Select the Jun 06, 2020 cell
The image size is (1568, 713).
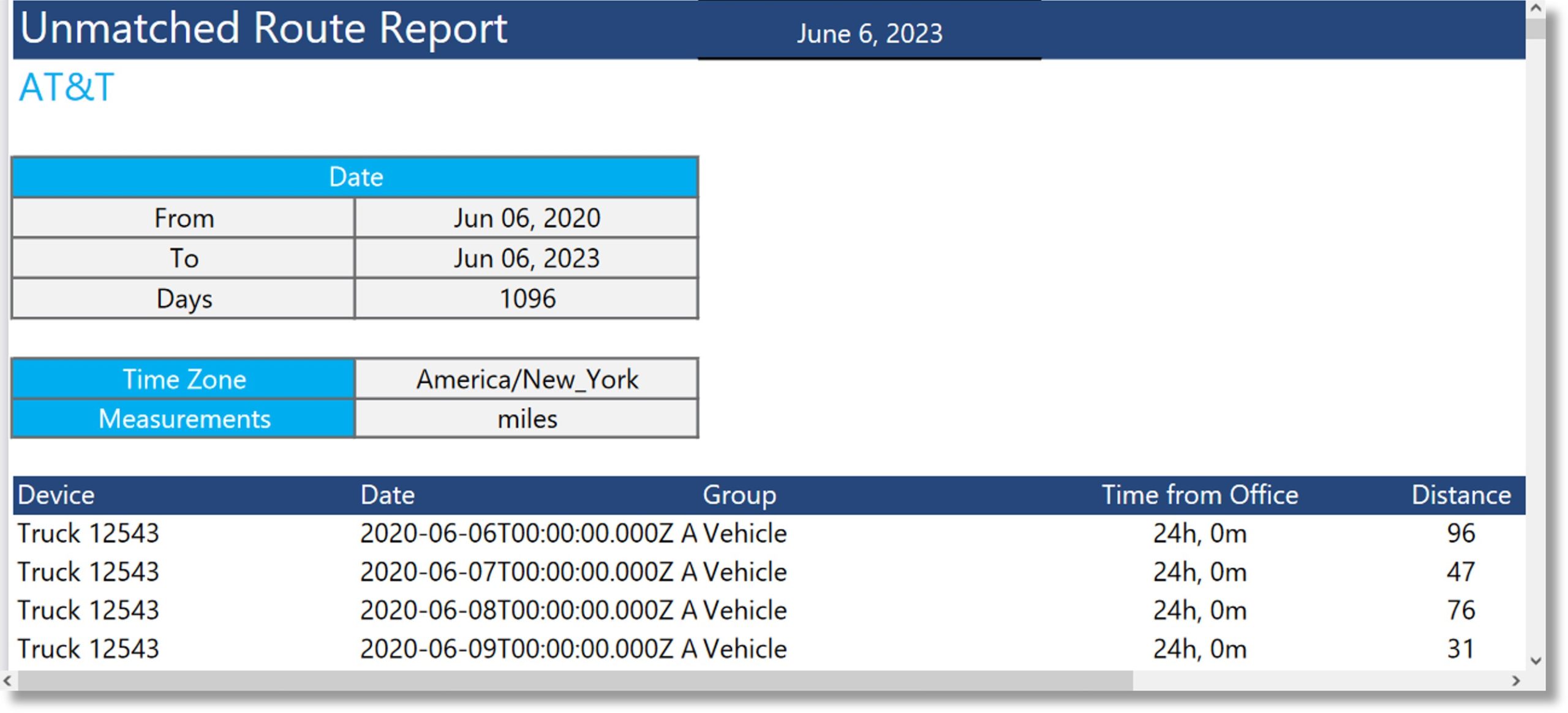click(527, 218)
